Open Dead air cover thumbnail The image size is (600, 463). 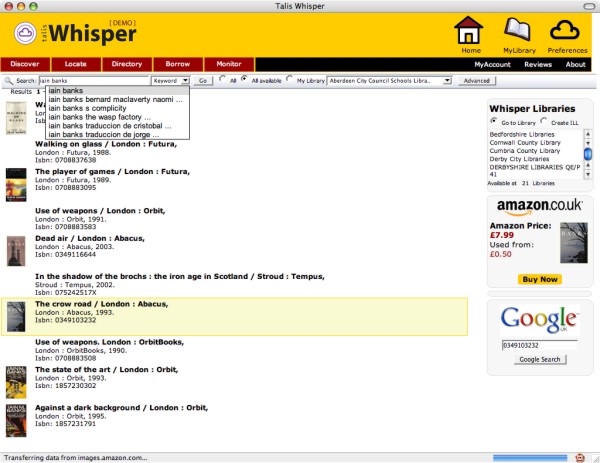pyautogui.click(x=16, y=251)
